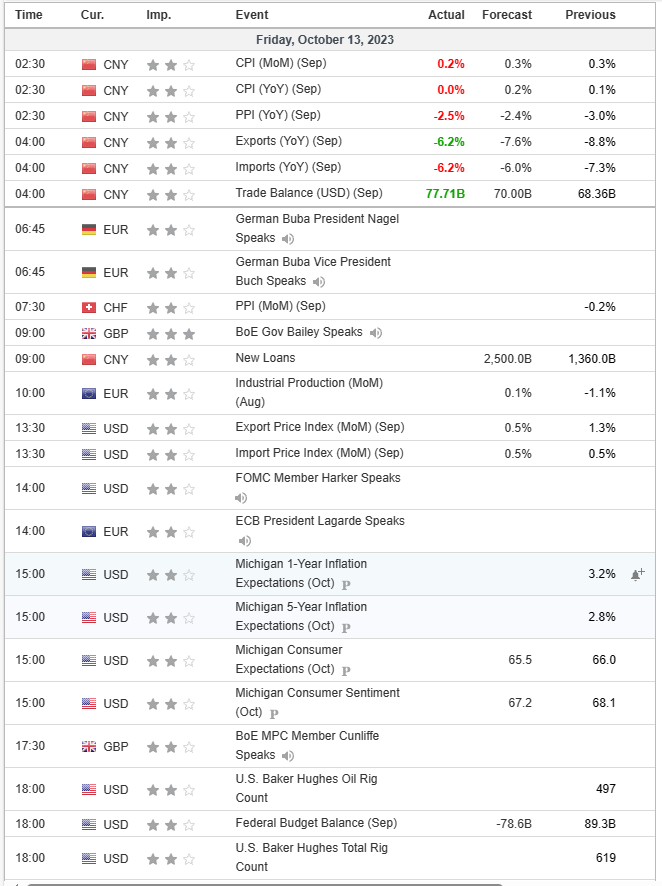This screenshot has height=886, width=662.
Task: Click China flag icon on CPI (MoM) row
Action: click(89, 64)
